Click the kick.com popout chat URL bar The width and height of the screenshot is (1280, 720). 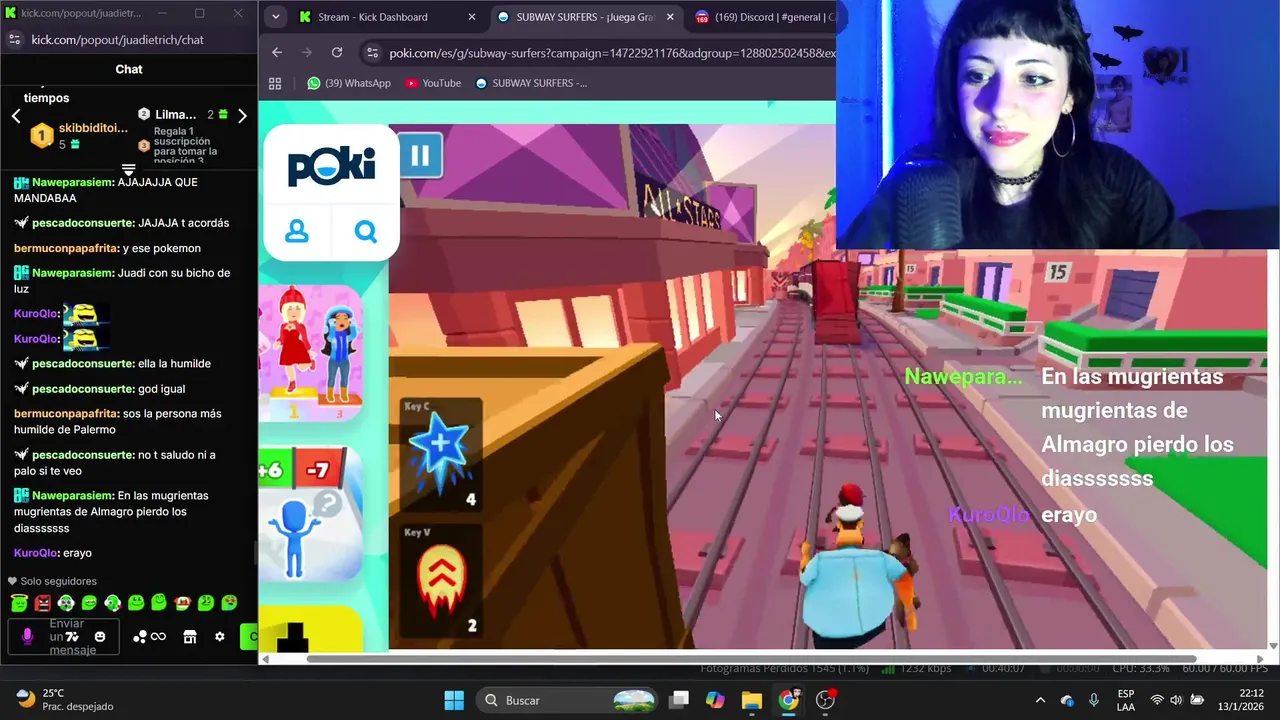[x=117, y=40]
